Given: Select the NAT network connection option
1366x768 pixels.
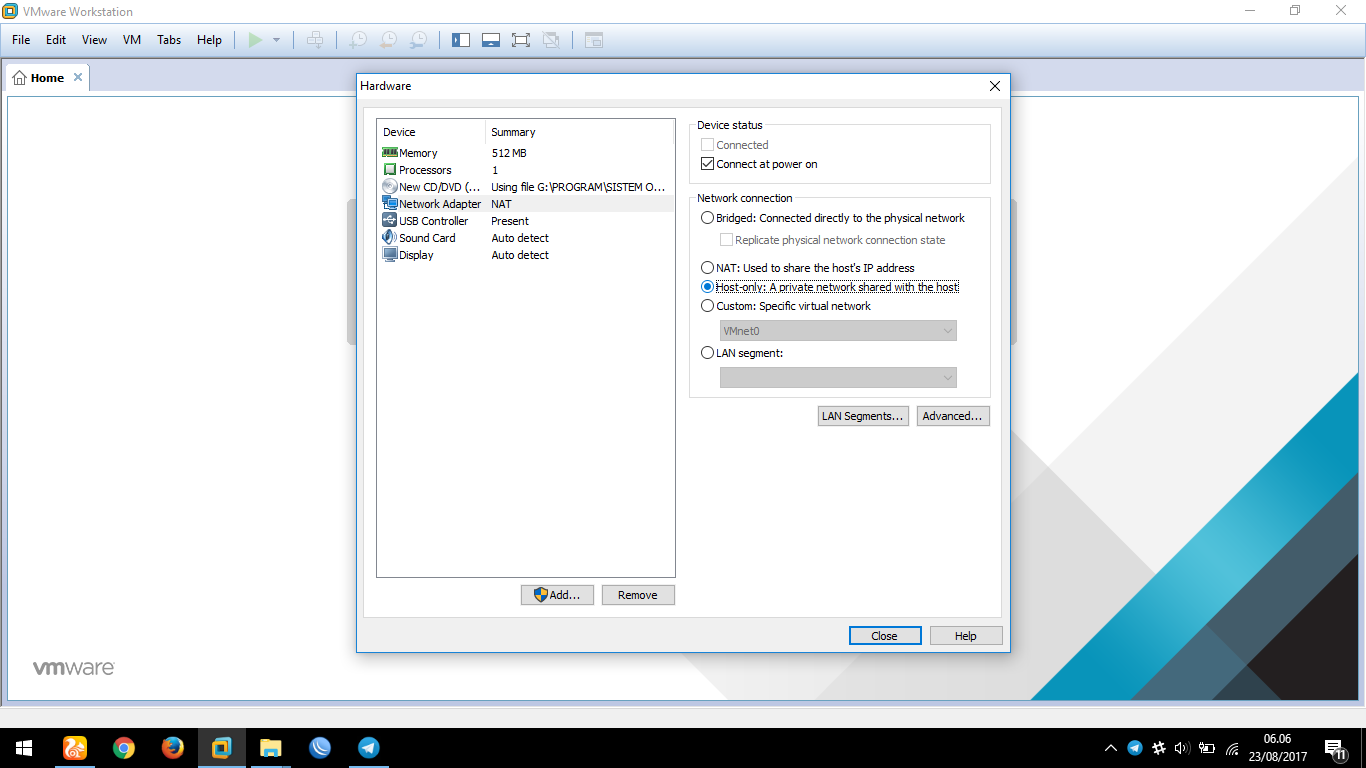Looking at the screenshot, I should pos(707,267).
